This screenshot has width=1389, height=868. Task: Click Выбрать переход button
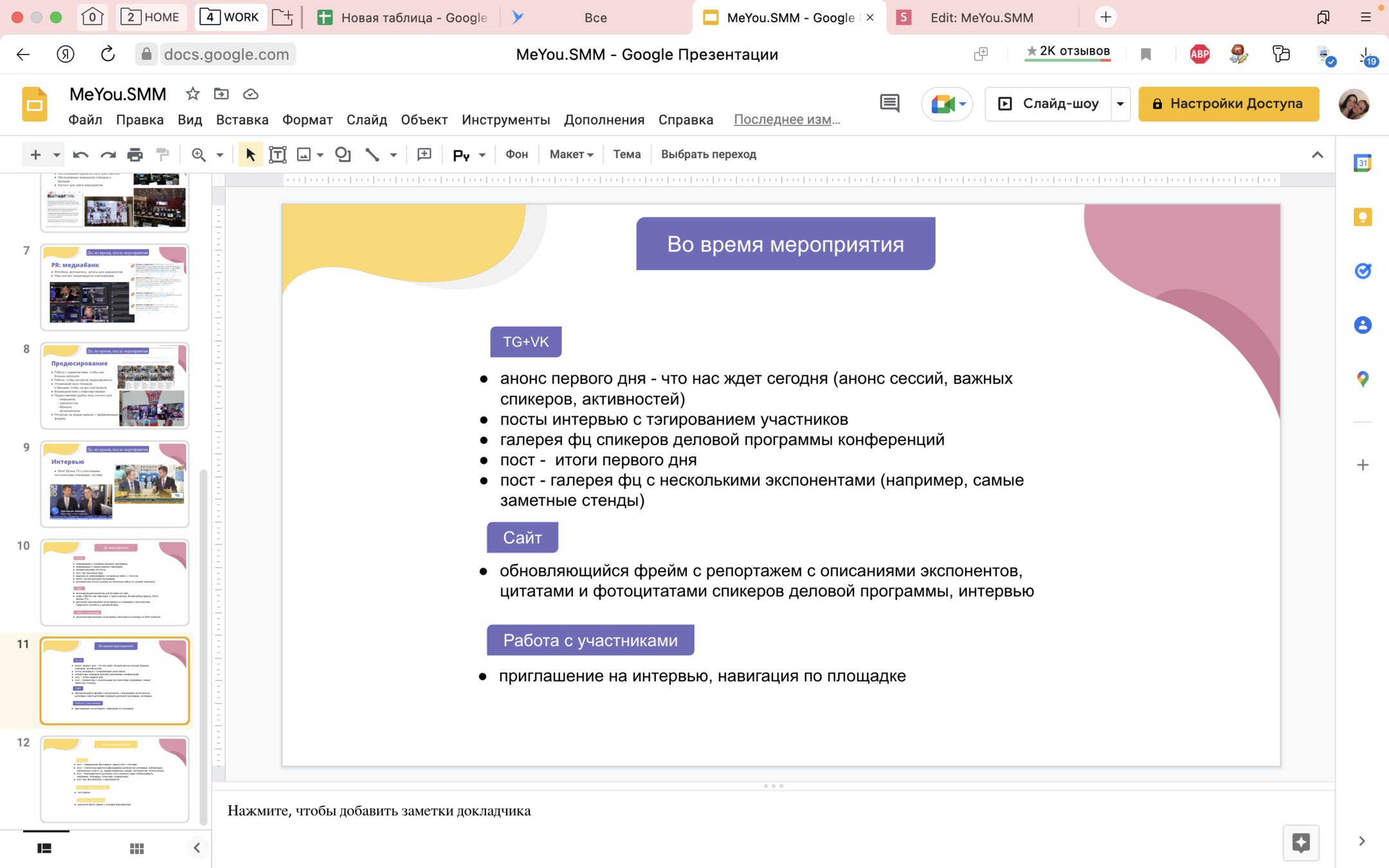(x=709, y=155)
